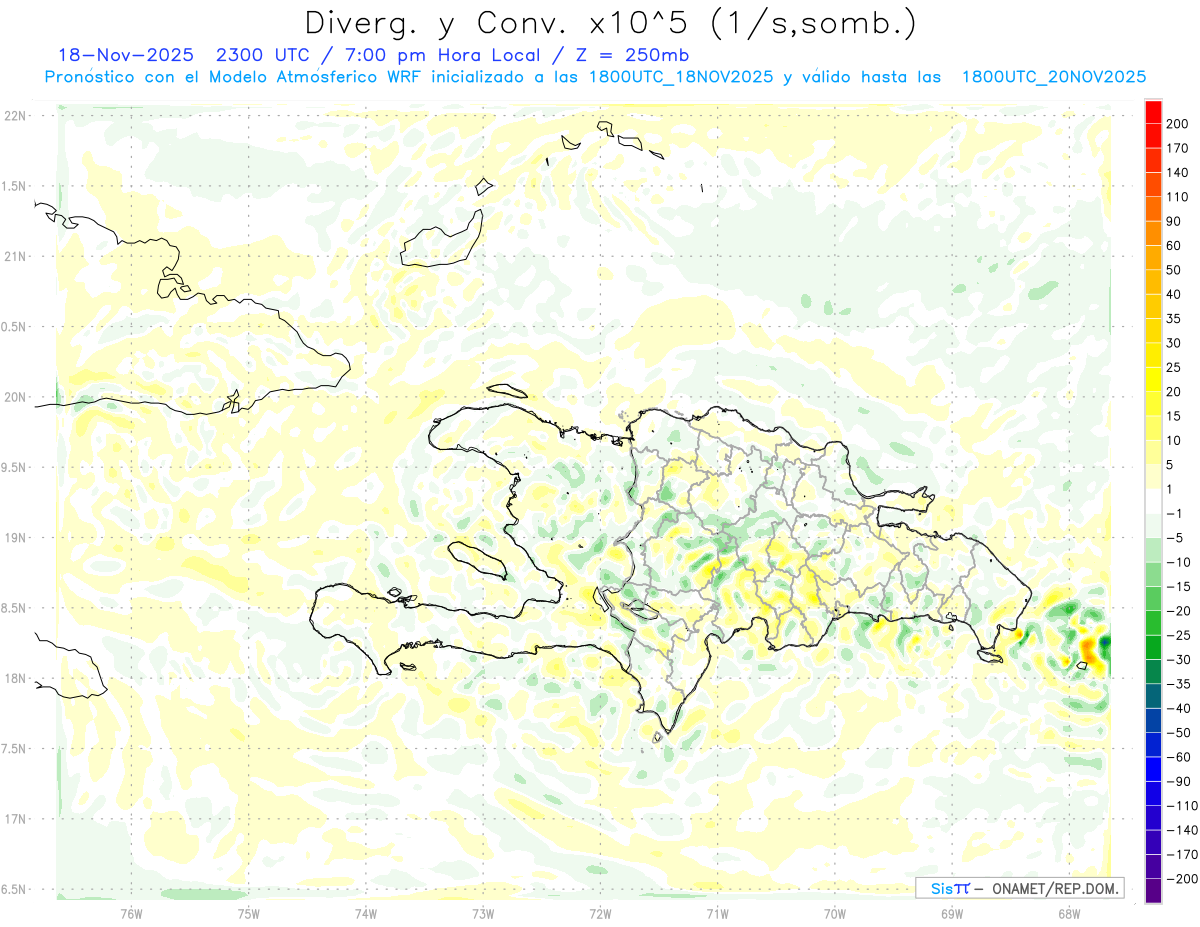
Task: Click the latitude axis label "19N"
Action: [x=14, y=538]
